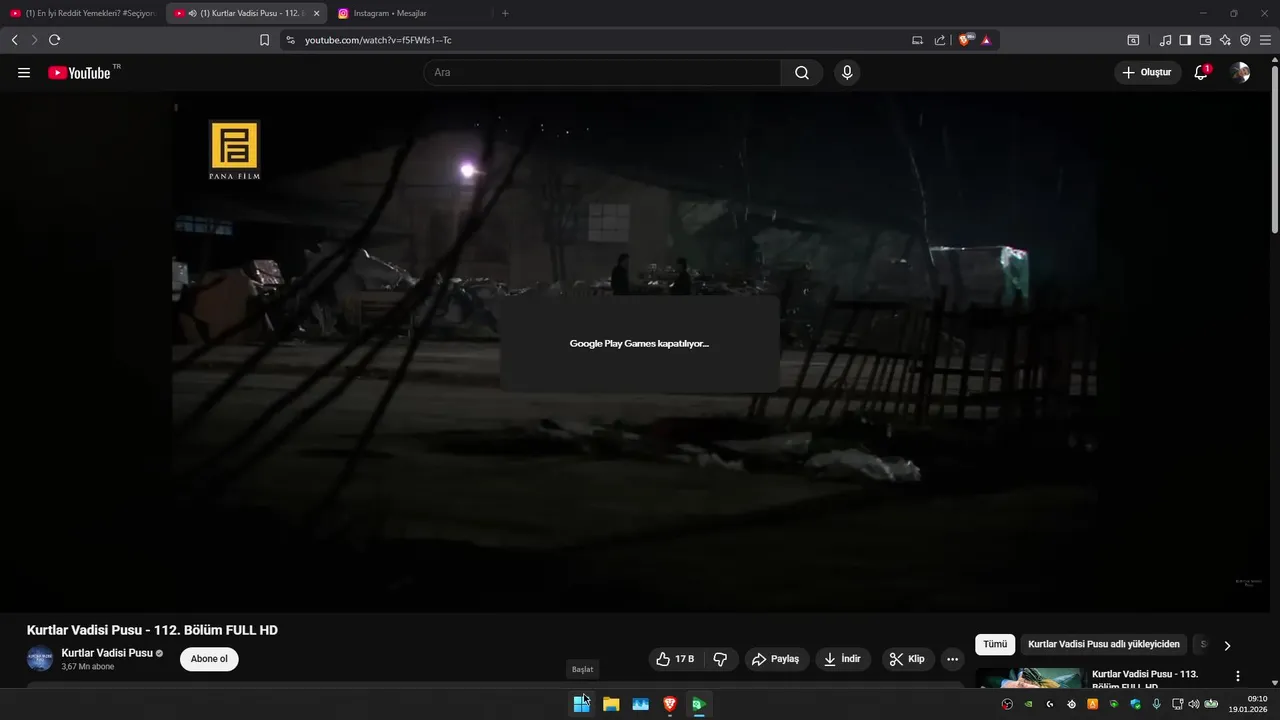The width and height of the screenshot is (1280, 720).
Task: Open the Brave main menu icon
Action: (x=1265, y=40)
